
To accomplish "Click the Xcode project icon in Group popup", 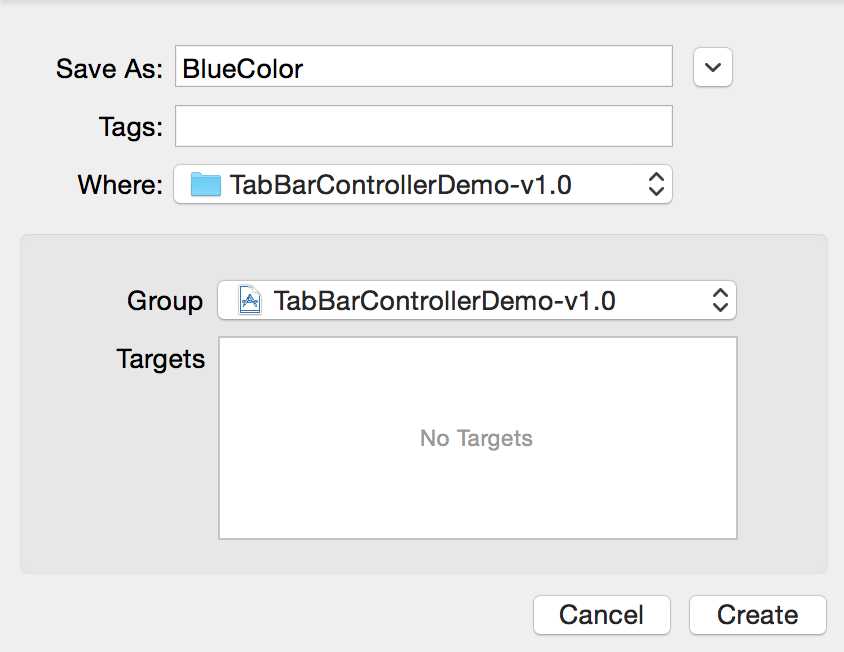I will (250, 301).
